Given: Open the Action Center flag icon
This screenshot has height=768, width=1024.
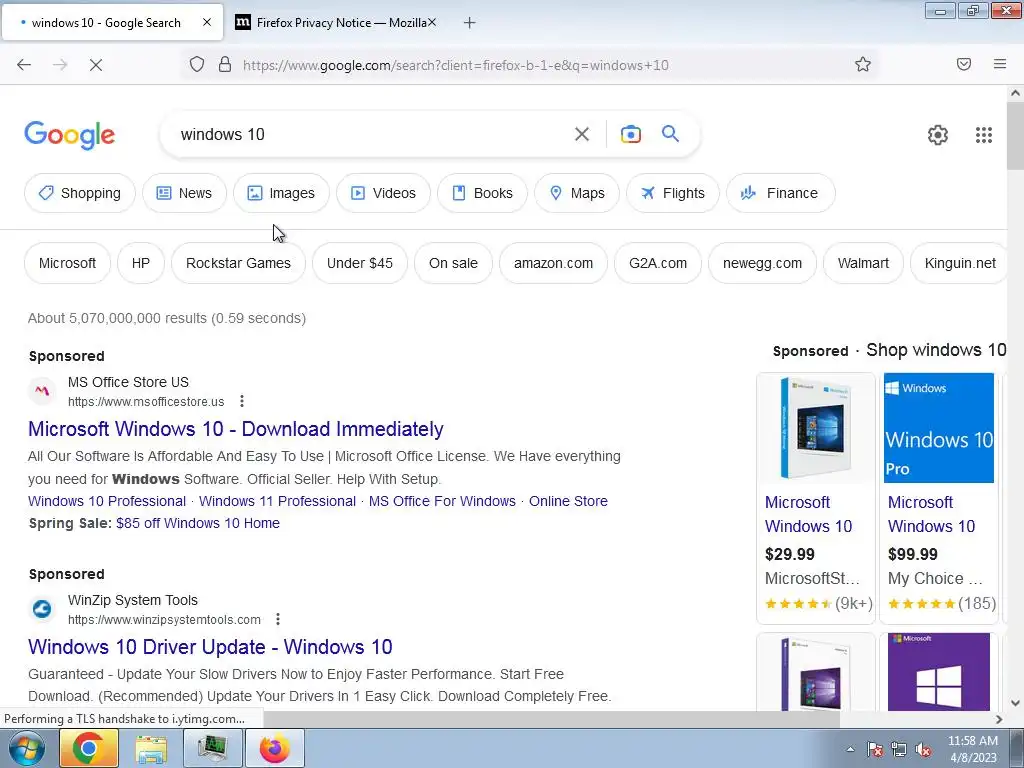Looking at the screenshot, I should point(874,750).
